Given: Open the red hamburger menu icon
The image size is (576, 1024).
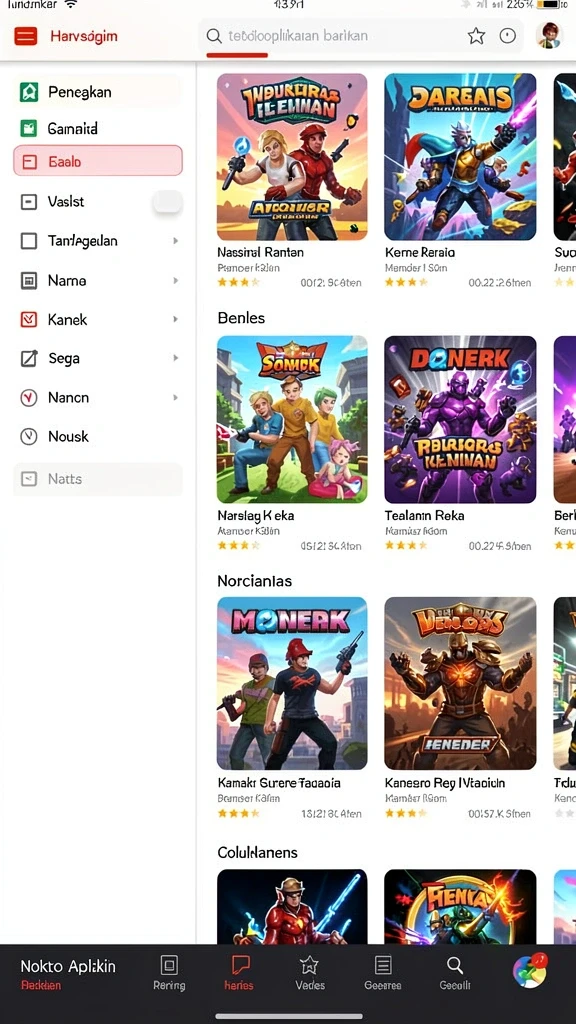Looking at the screenshot, I should coord(25,36).
